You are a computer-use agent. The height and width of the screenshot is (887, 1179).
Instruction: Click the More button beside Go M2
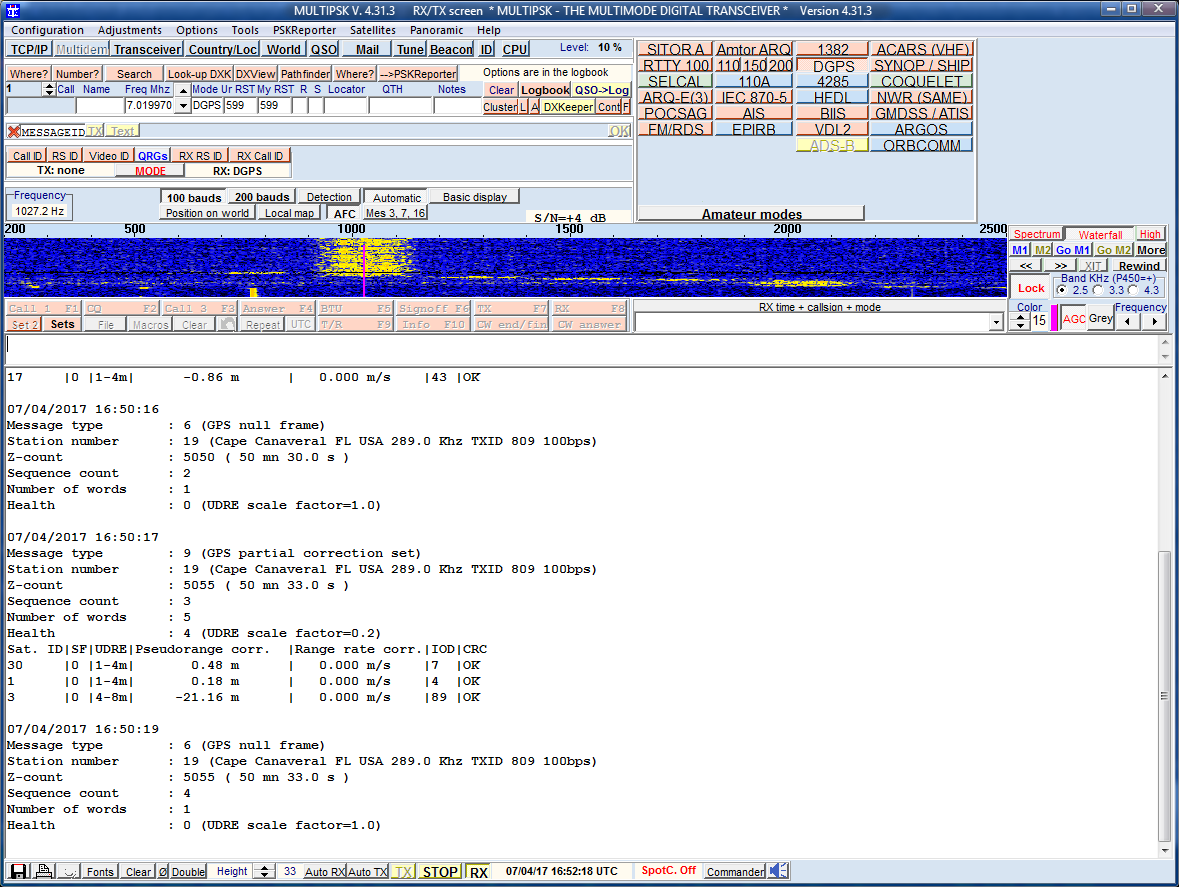point(1150,250)
